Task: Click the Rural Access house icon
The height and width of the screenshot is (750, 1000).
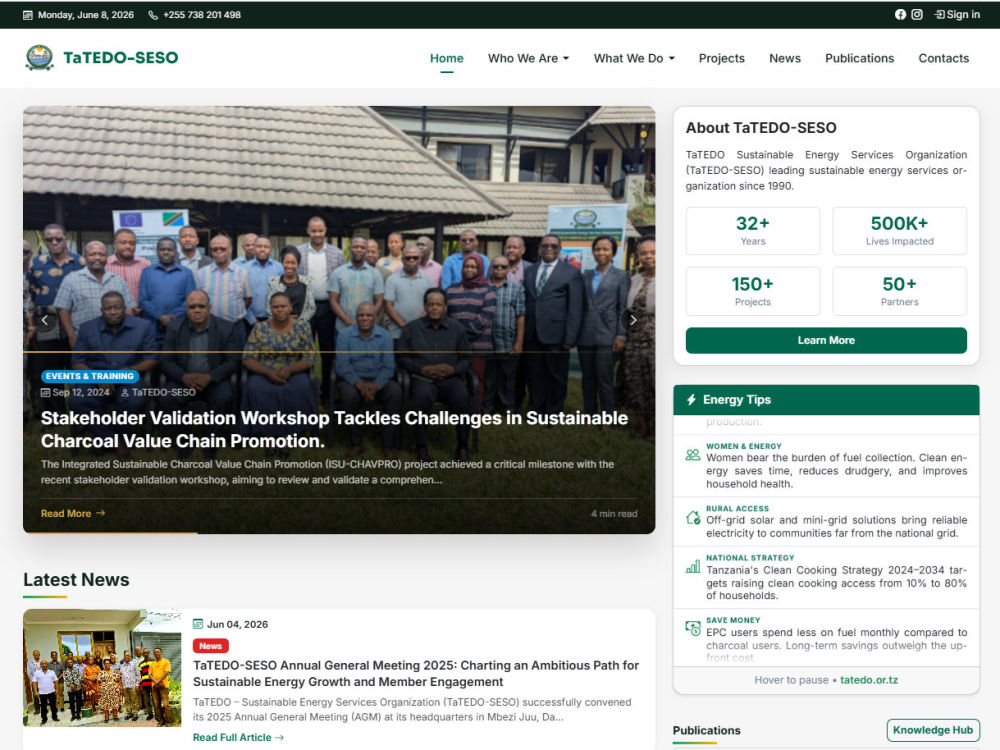Action: click(693, 517)
